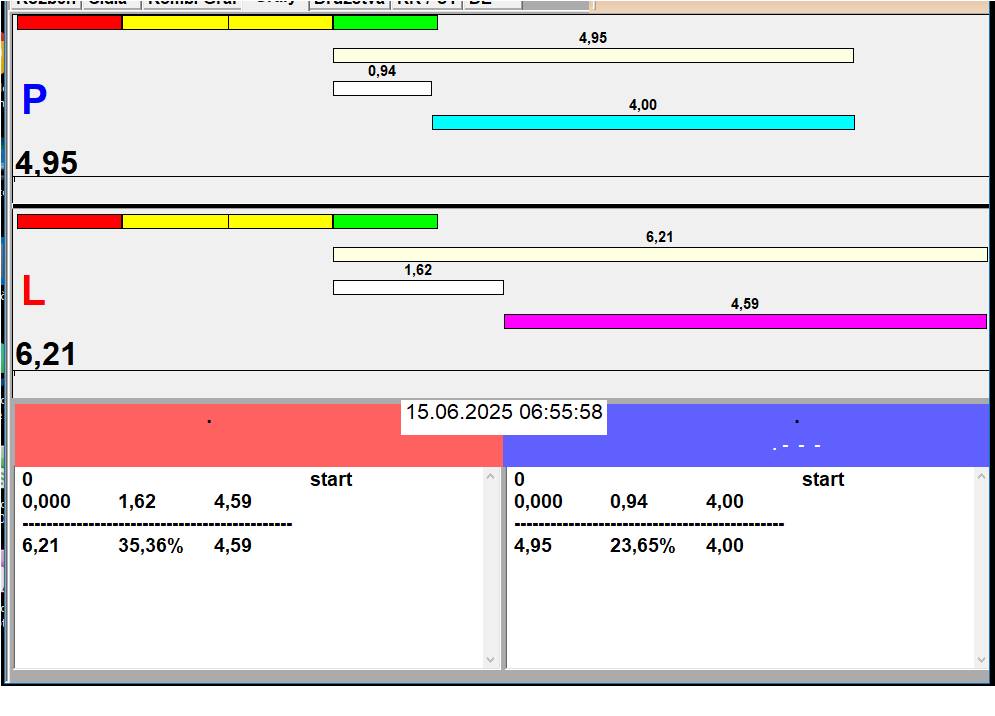Click the red segment in lane L's light bar

tap(69, 222)
